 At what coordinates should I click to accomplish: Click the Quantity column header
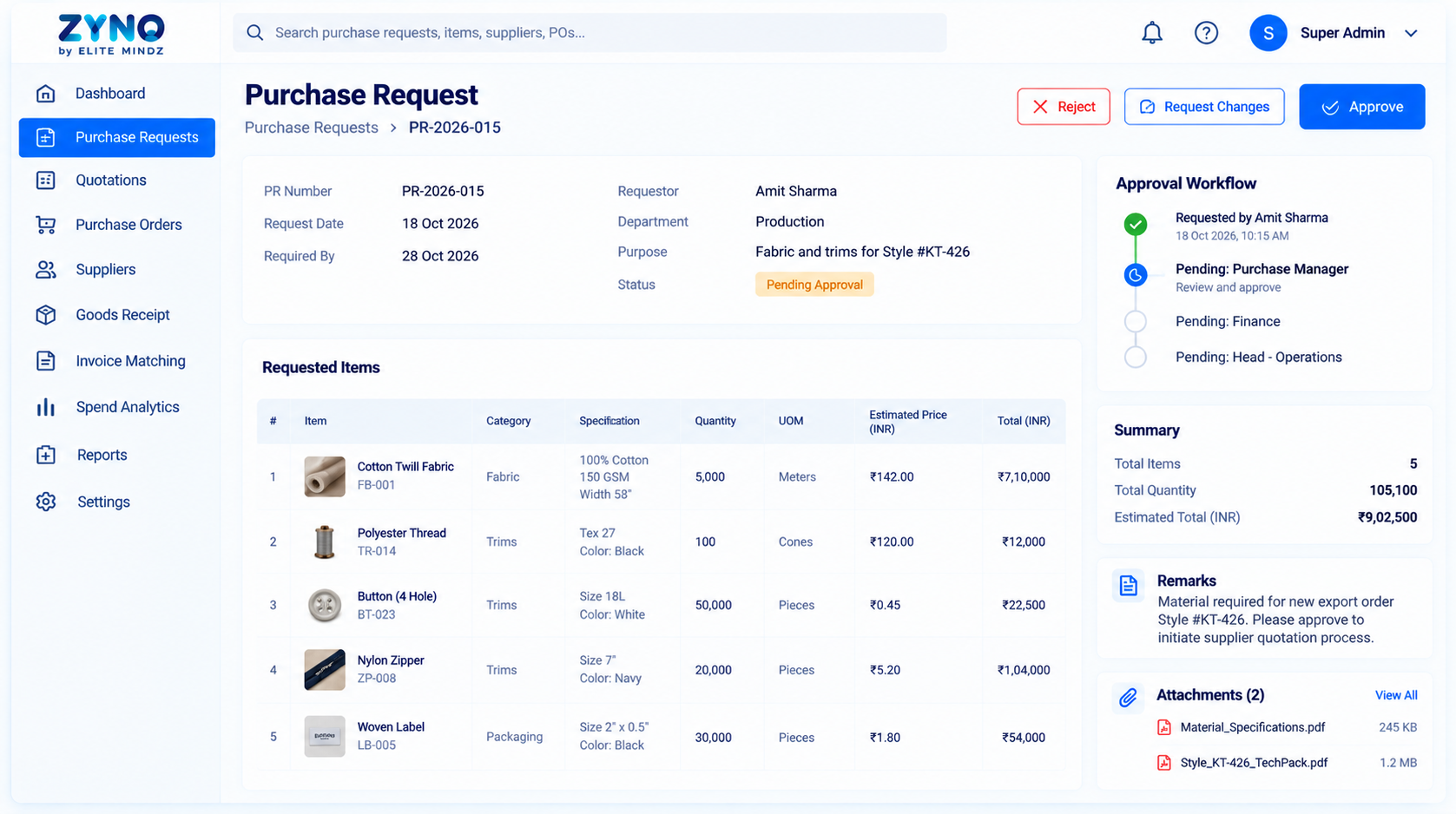coord(715,421)
